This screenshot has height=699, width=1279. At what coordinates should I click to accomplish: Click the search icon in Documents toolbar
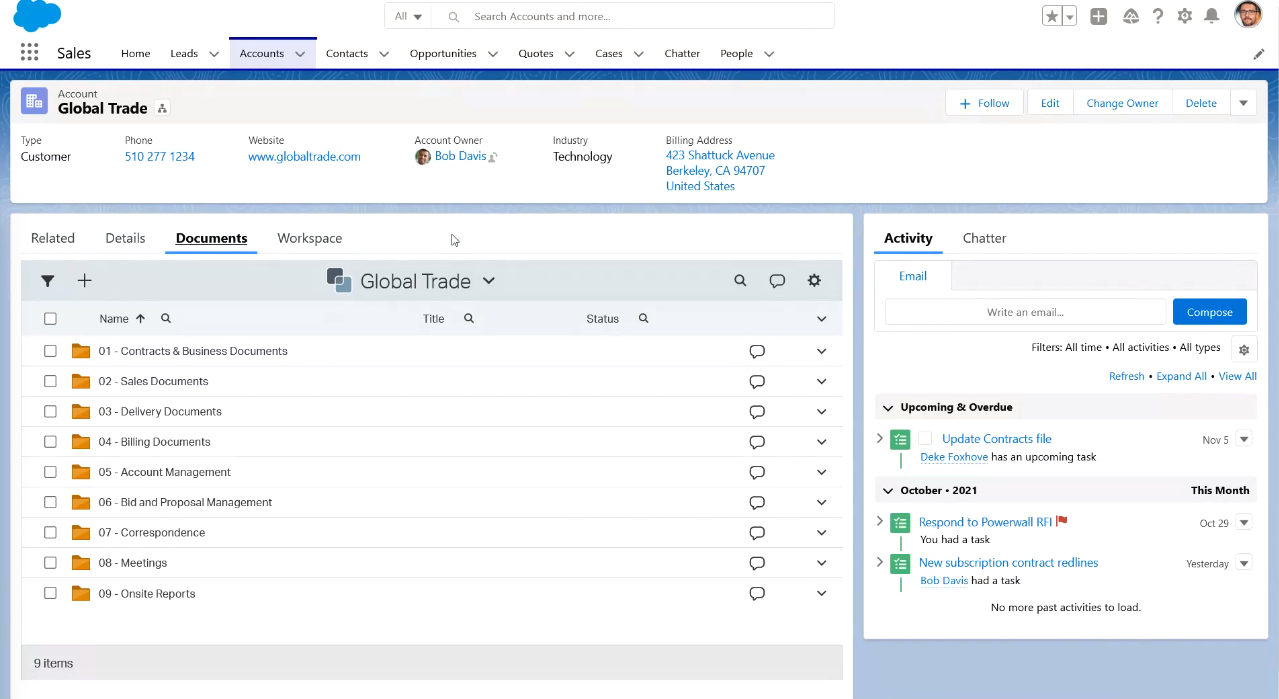coord(740,281)
